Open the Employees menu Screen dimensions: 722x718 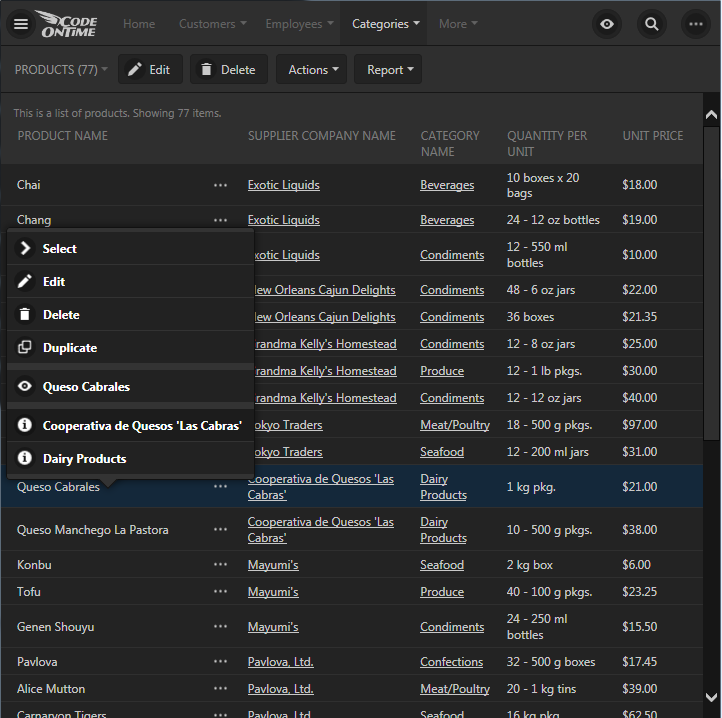click(299, 23)
